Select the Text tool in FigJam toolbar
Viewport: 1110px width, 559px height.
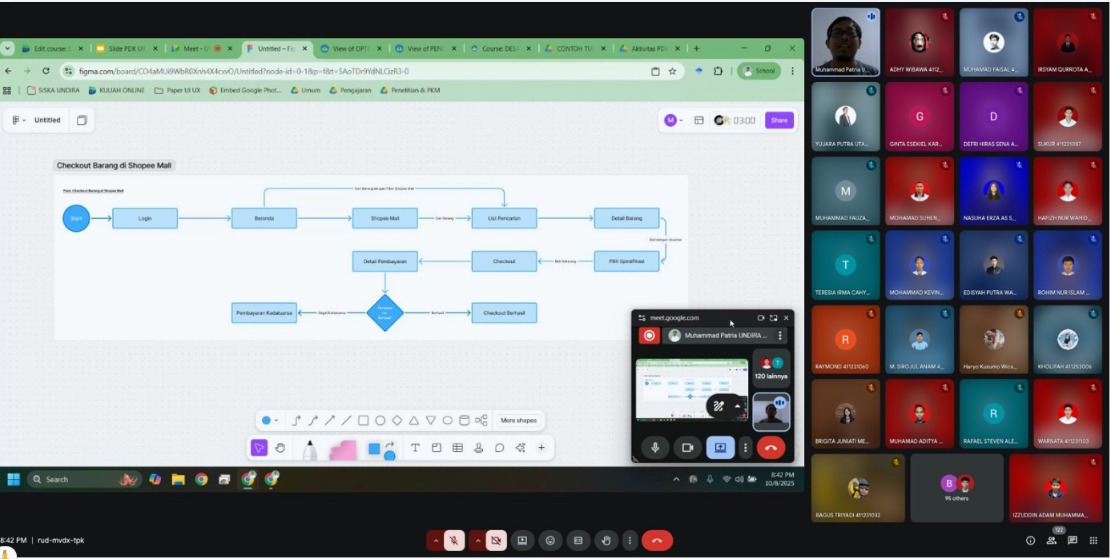[415, 448]
